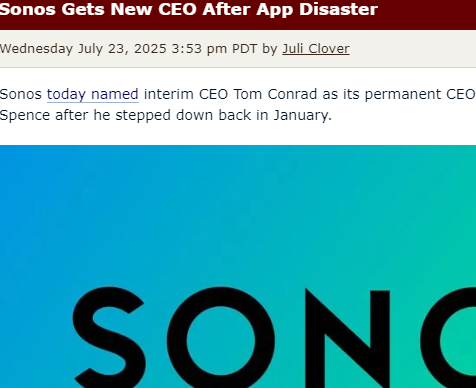Click the name "Spence" on the second line
This screenshot has height=388, width=476.
(25, 115)
